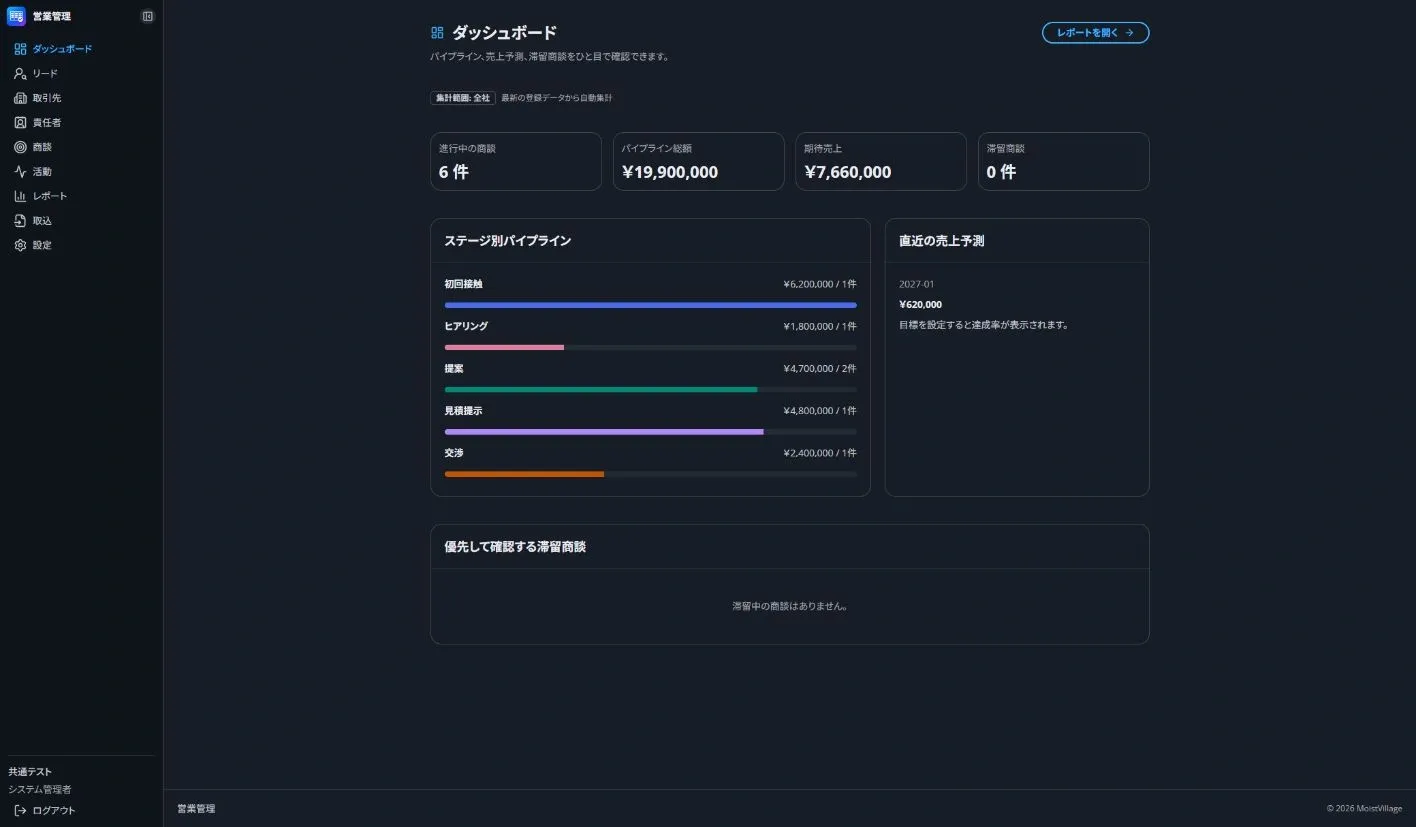Click the 期待売上 ¥7,660,000 card
The width and height of the screenshot is (1416, 827).
click(881, 161)
